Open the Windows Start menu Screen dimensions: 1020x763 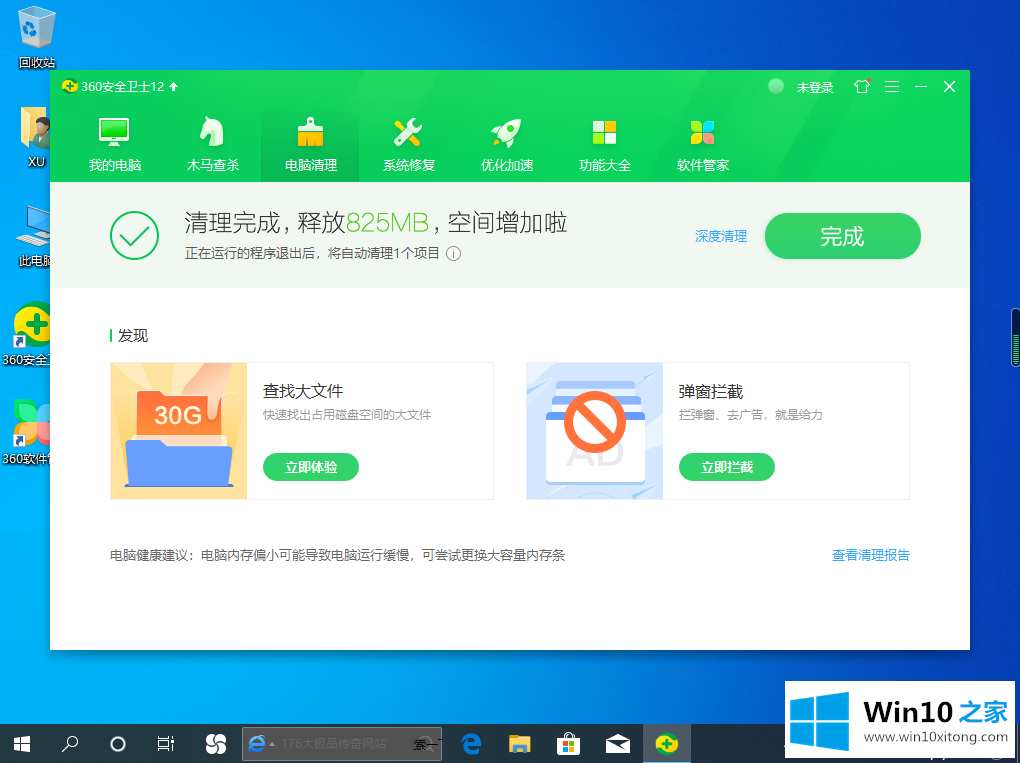coord(21,743)
